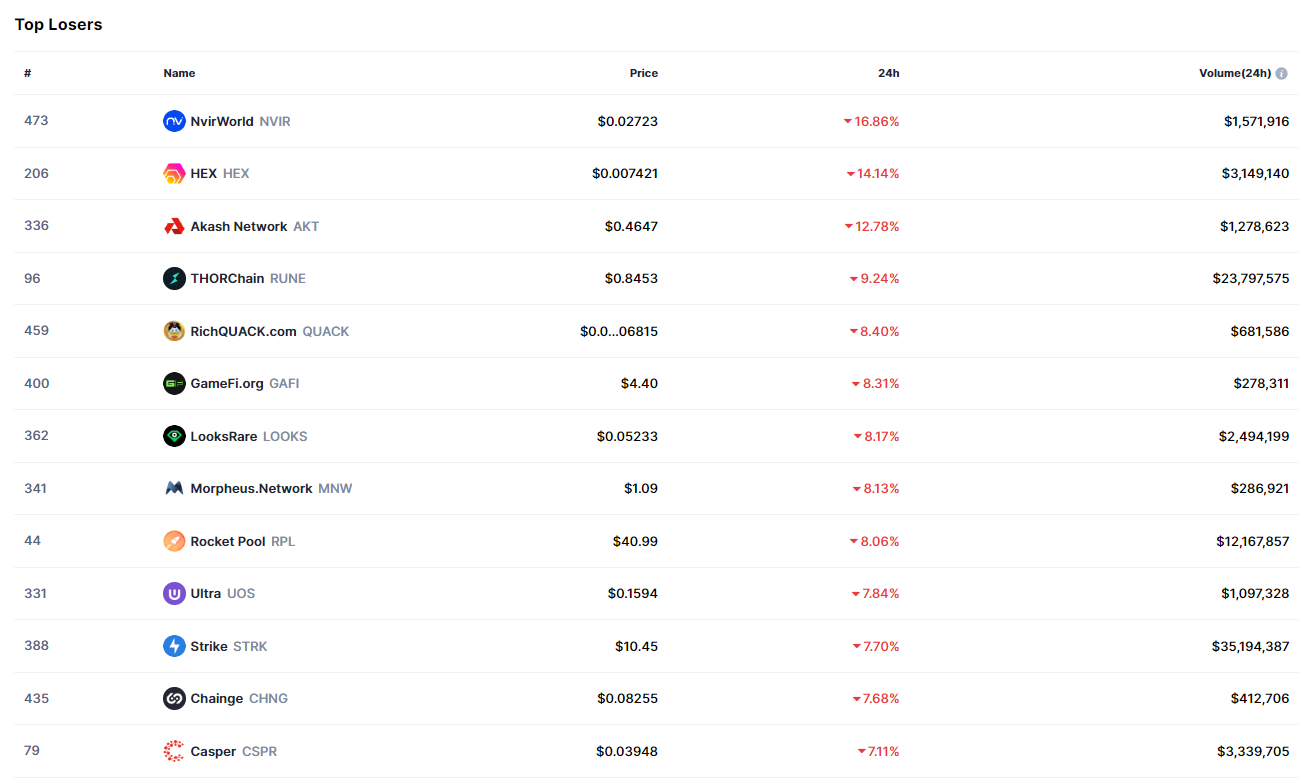
Task: Sort table by Name column header
Action: pyautogui.click(x=179, y=74)
